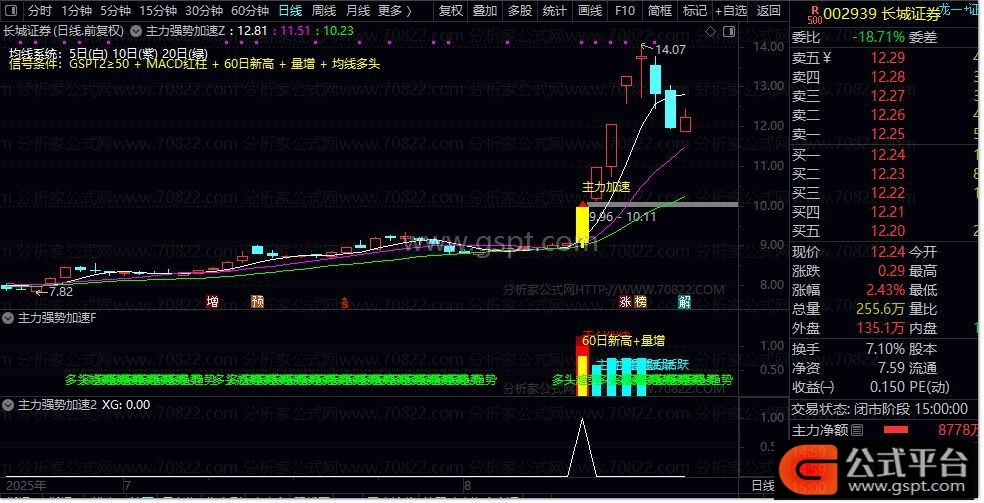Click the 解 event marker
Image resolution: width=984 pixels, height=503 pixels.
[684, 302]
